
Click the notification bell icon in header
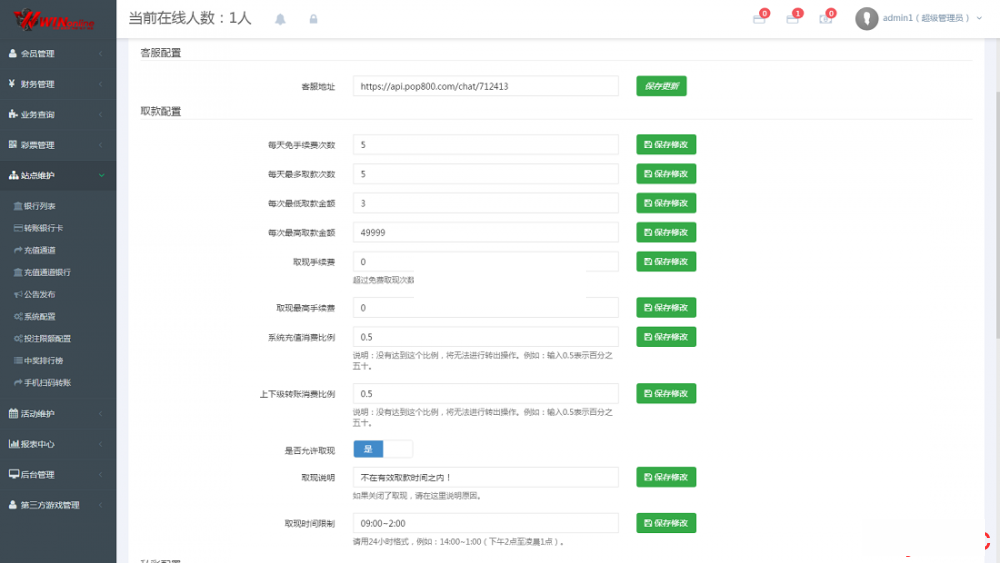pos(280,19)
